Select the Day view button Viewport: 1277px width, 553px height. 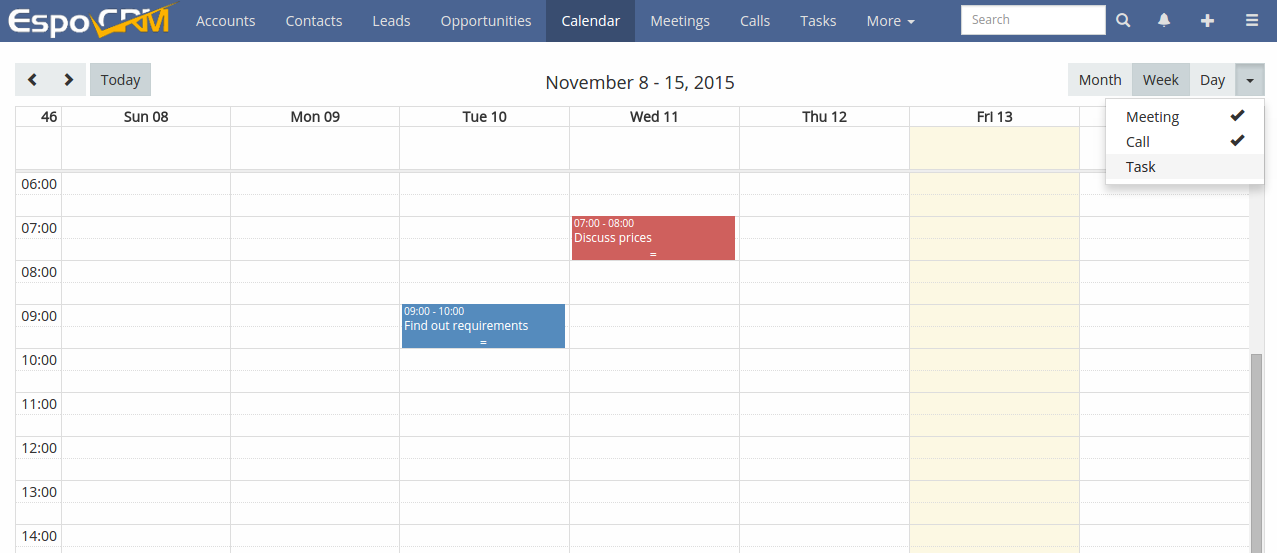1212,80
